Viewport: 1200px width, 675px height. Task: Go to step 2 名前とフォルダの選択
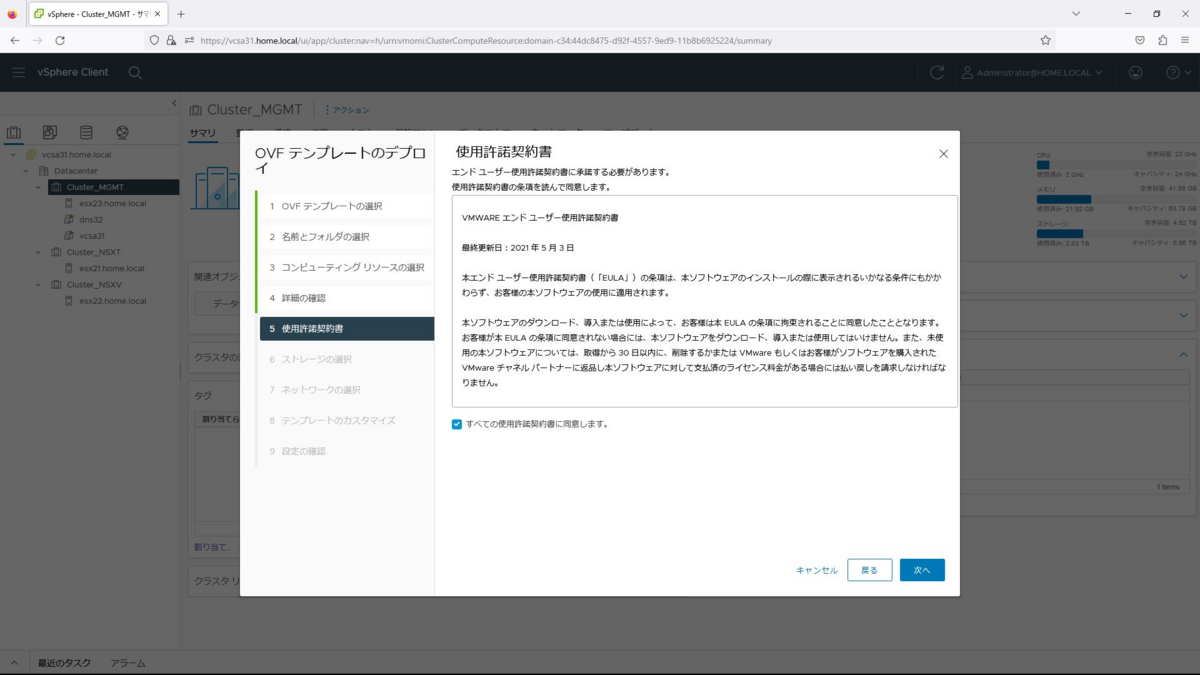(345, 237)
